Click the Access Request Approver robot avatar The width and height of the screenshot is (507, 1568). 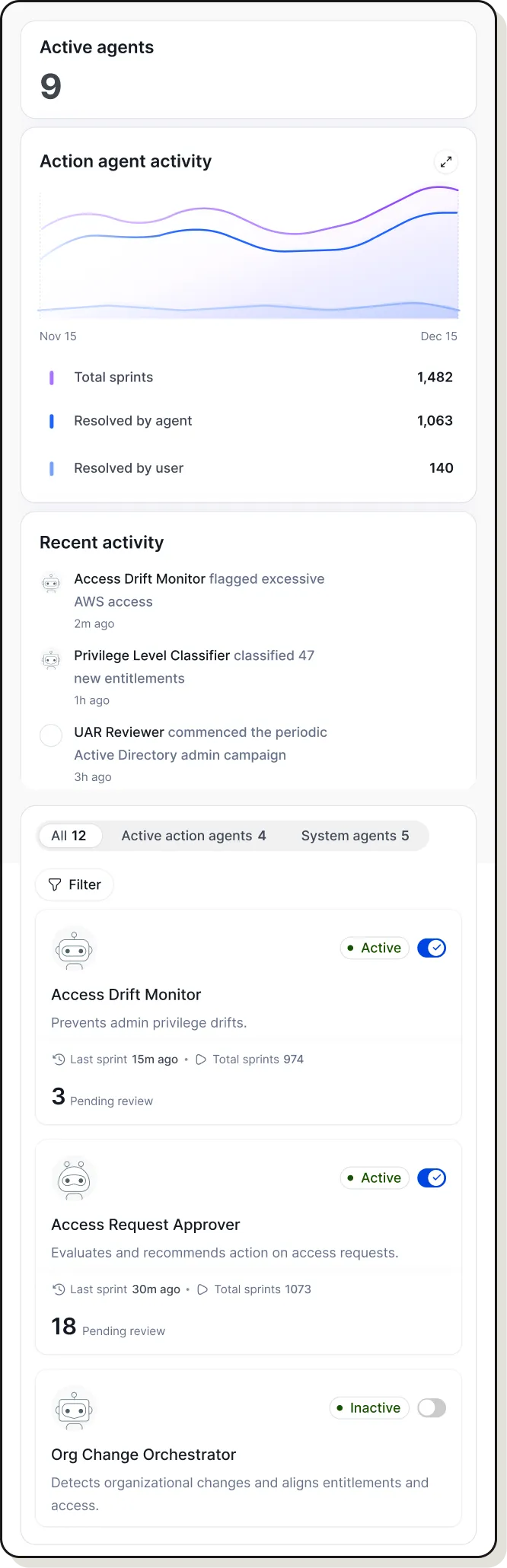tap(74, 1178)
